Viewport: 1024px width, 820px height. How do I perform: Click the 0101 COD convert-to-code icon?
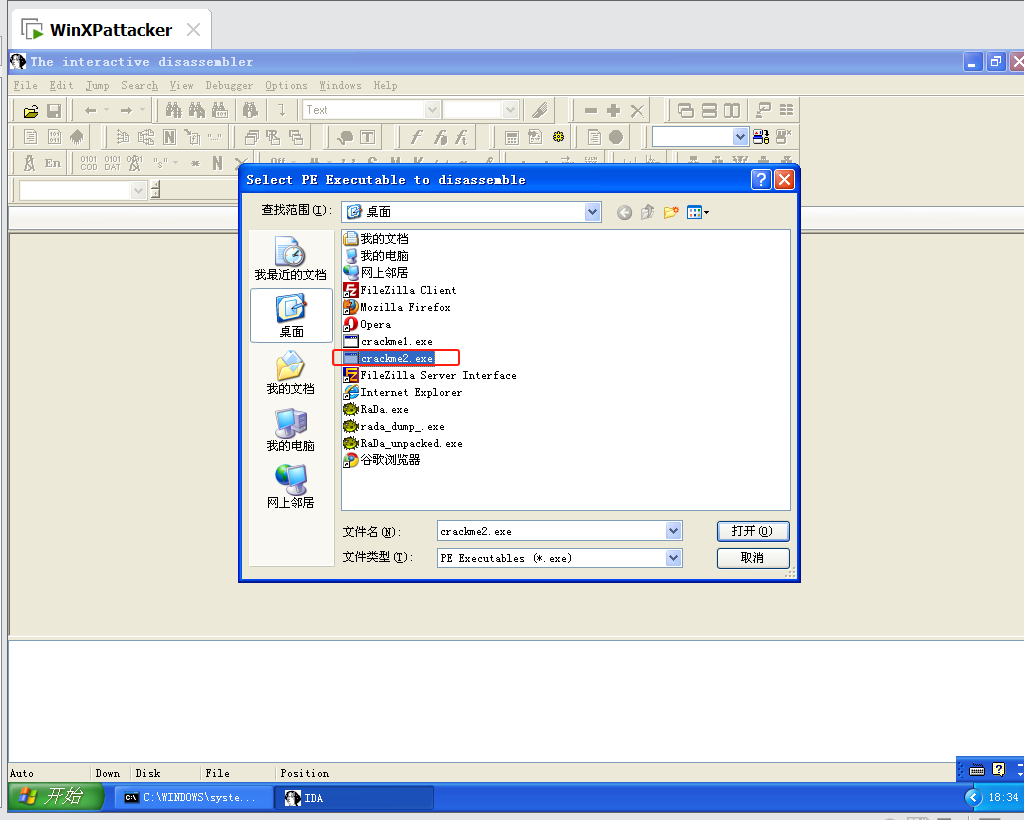click(89, 163)
